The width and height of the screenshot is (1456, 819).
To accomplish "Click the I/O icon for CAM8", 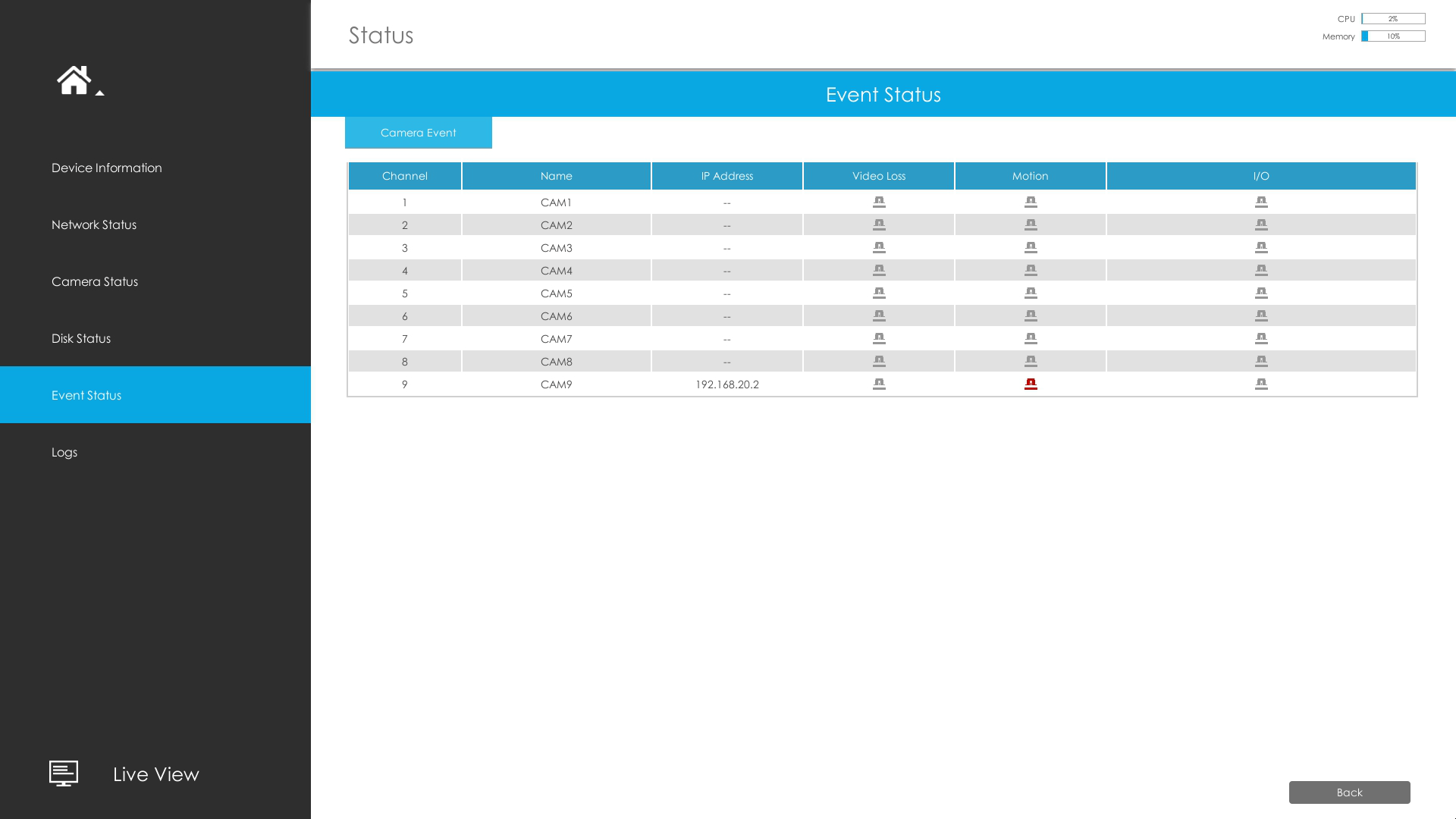I will click(1261, 361).
